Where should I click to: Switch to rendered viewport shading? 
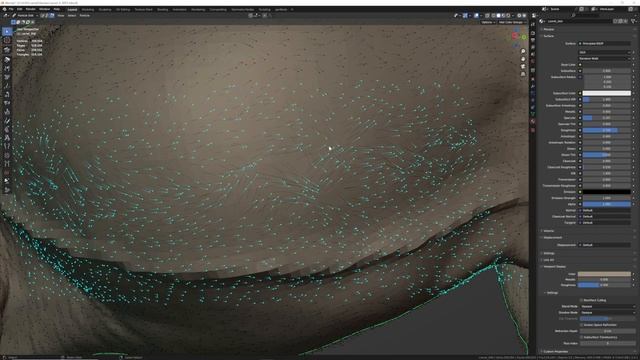[x=508, y=16]
